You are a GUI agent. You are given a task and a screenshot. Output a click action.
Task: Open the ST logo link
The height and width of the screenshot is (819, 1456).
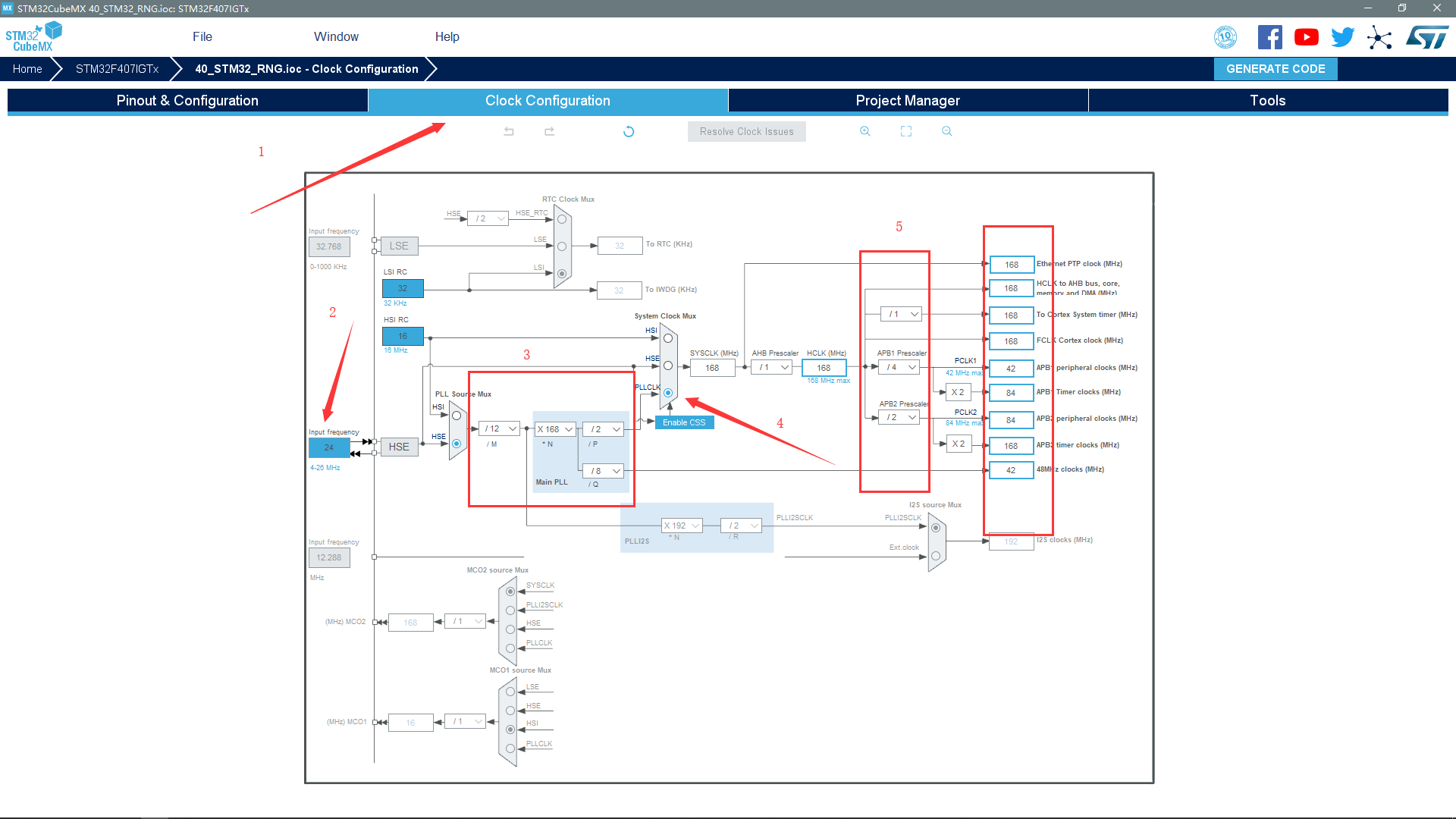(x=1426, y=37)
